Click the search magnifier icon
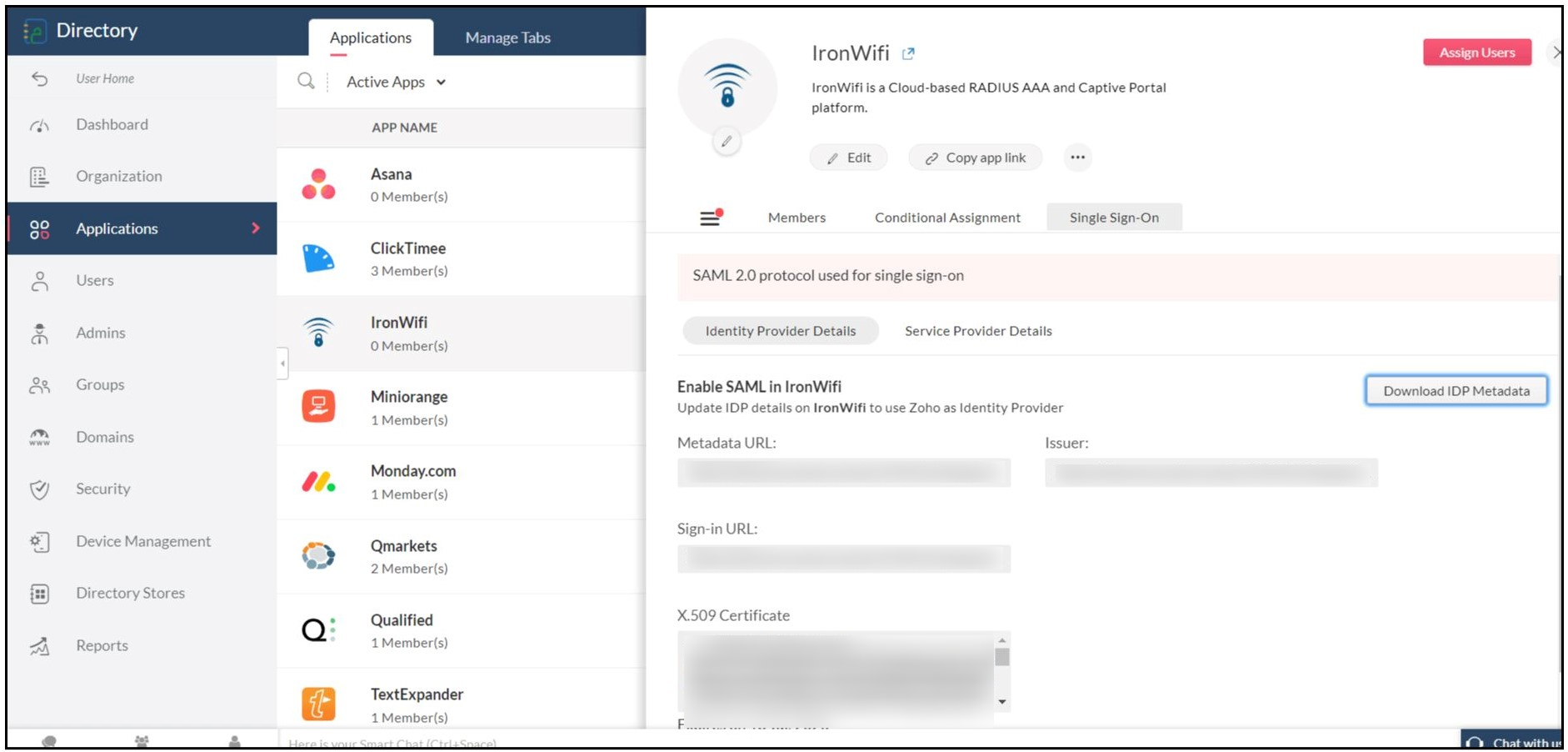This screenshot has width=1568, height=752. (307, 81)
